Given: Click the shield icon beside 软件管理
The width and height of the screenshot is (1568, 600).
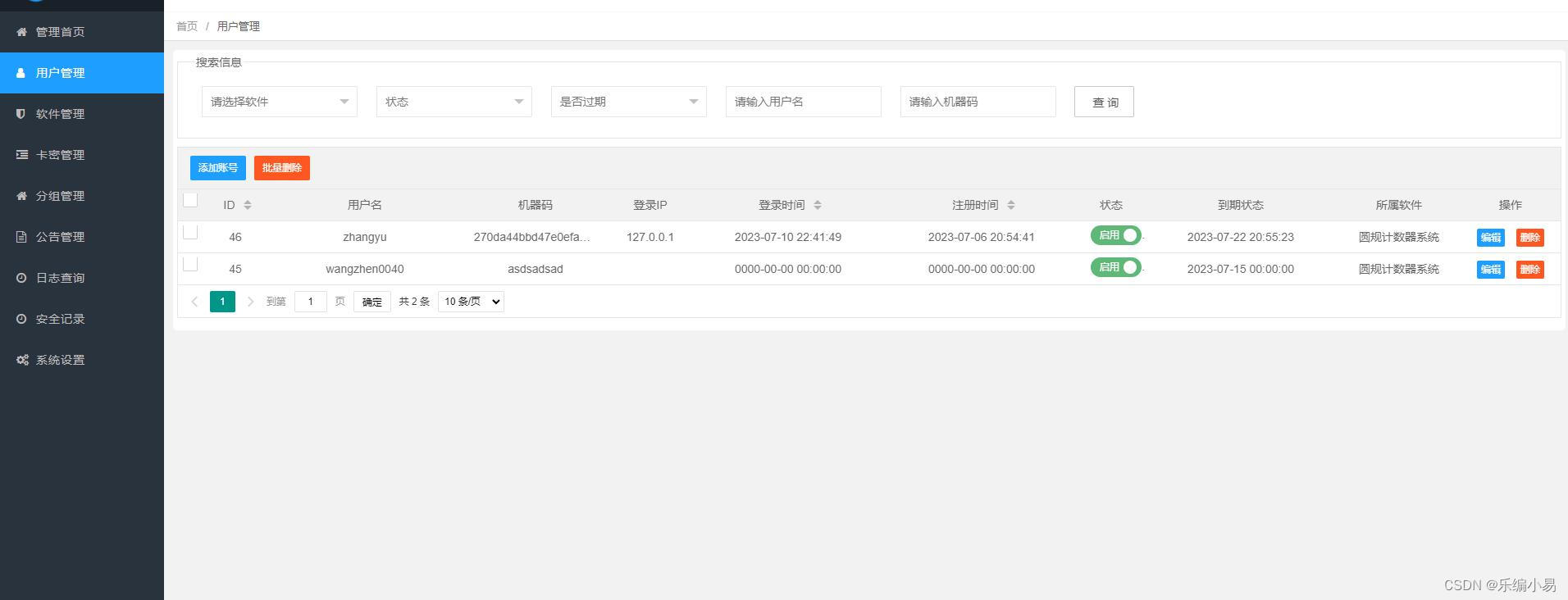Looking at the screenshot, I should (21, 114).
